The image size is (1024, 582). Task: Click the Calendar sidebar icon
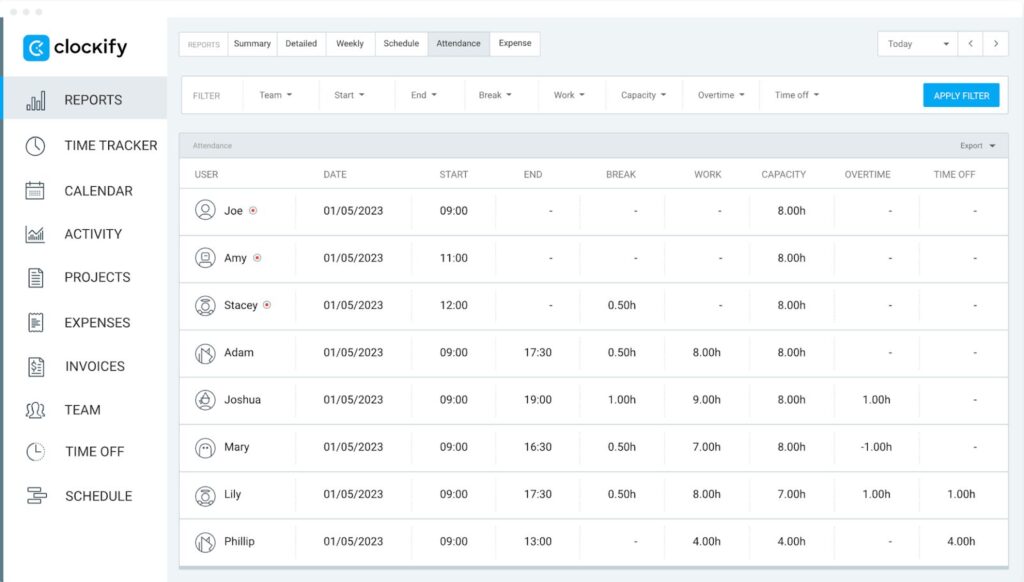click(x=36, y=191)
